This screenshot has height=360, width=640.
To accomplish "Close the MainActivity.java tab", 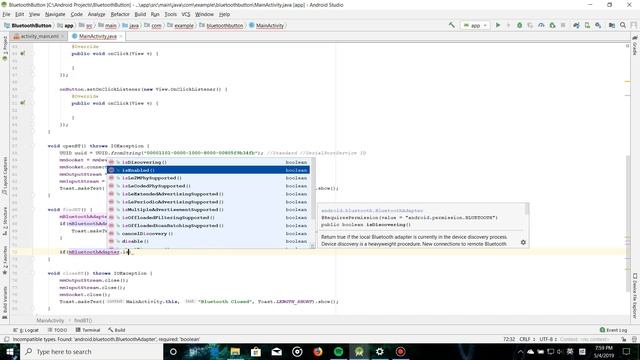I will pyautogui.click(x=120, y=36).
